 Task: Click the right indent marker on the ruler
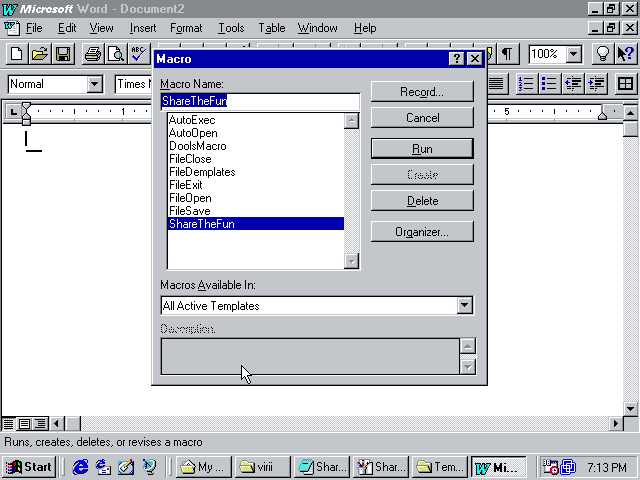(603, 116)
